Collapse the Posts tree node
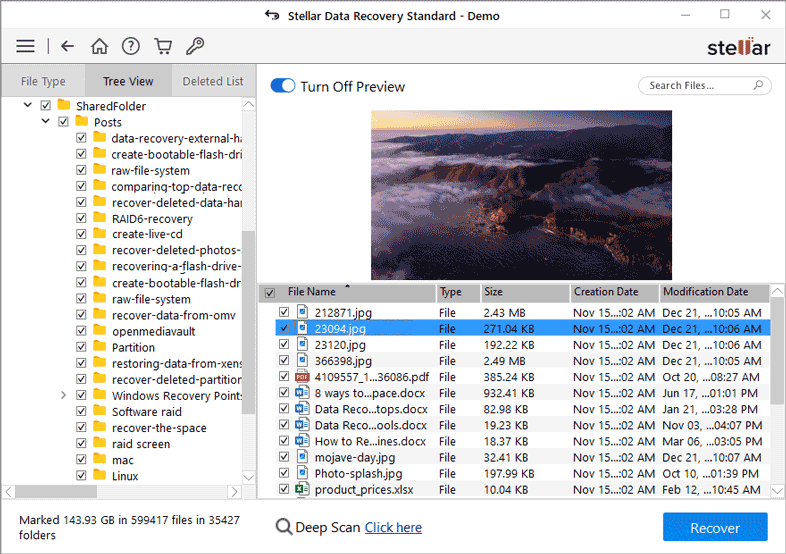The width and height of the screenshot is (786, 554). [x=46, y=121]
